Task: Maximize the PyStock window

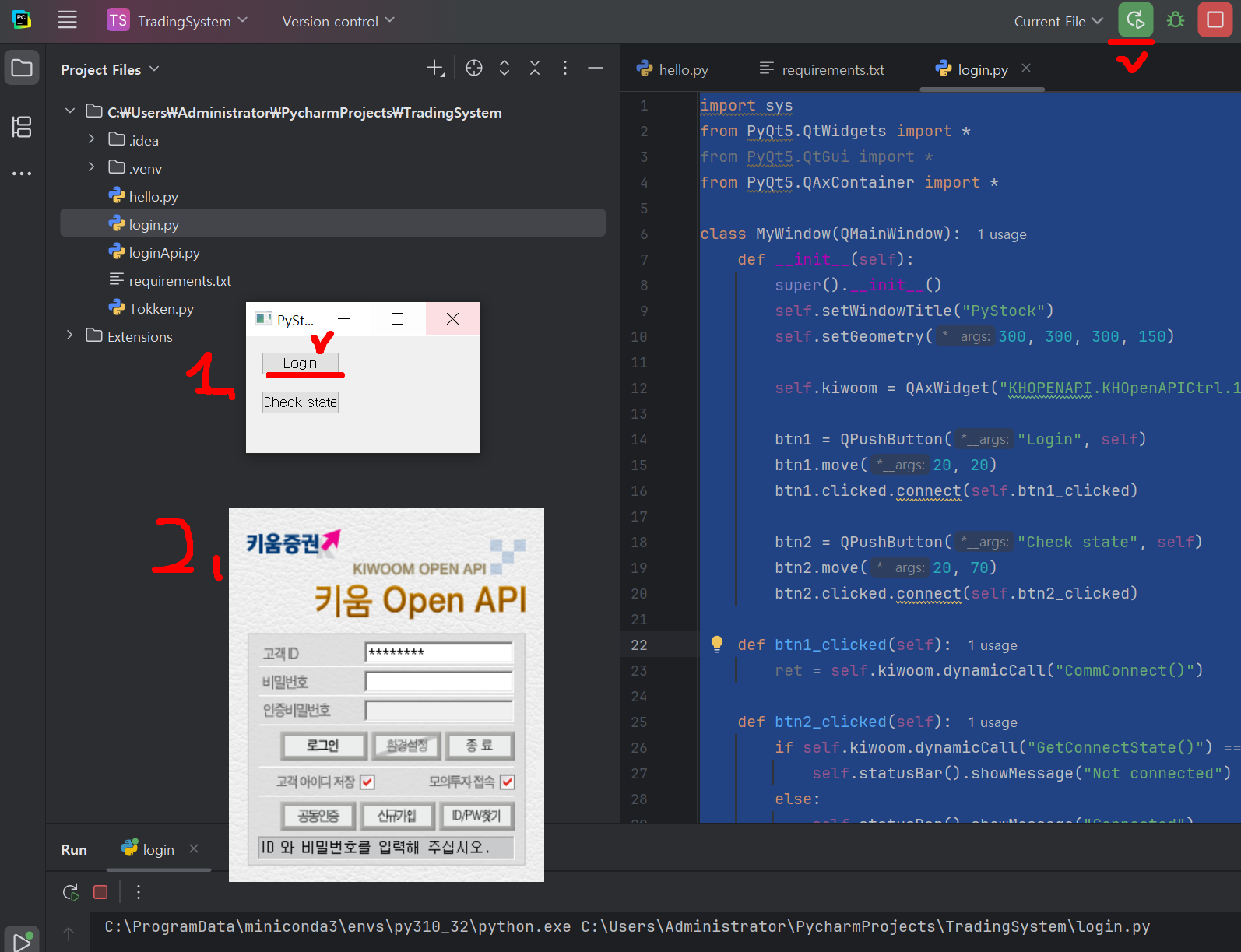Action: [x=397, y=319]
